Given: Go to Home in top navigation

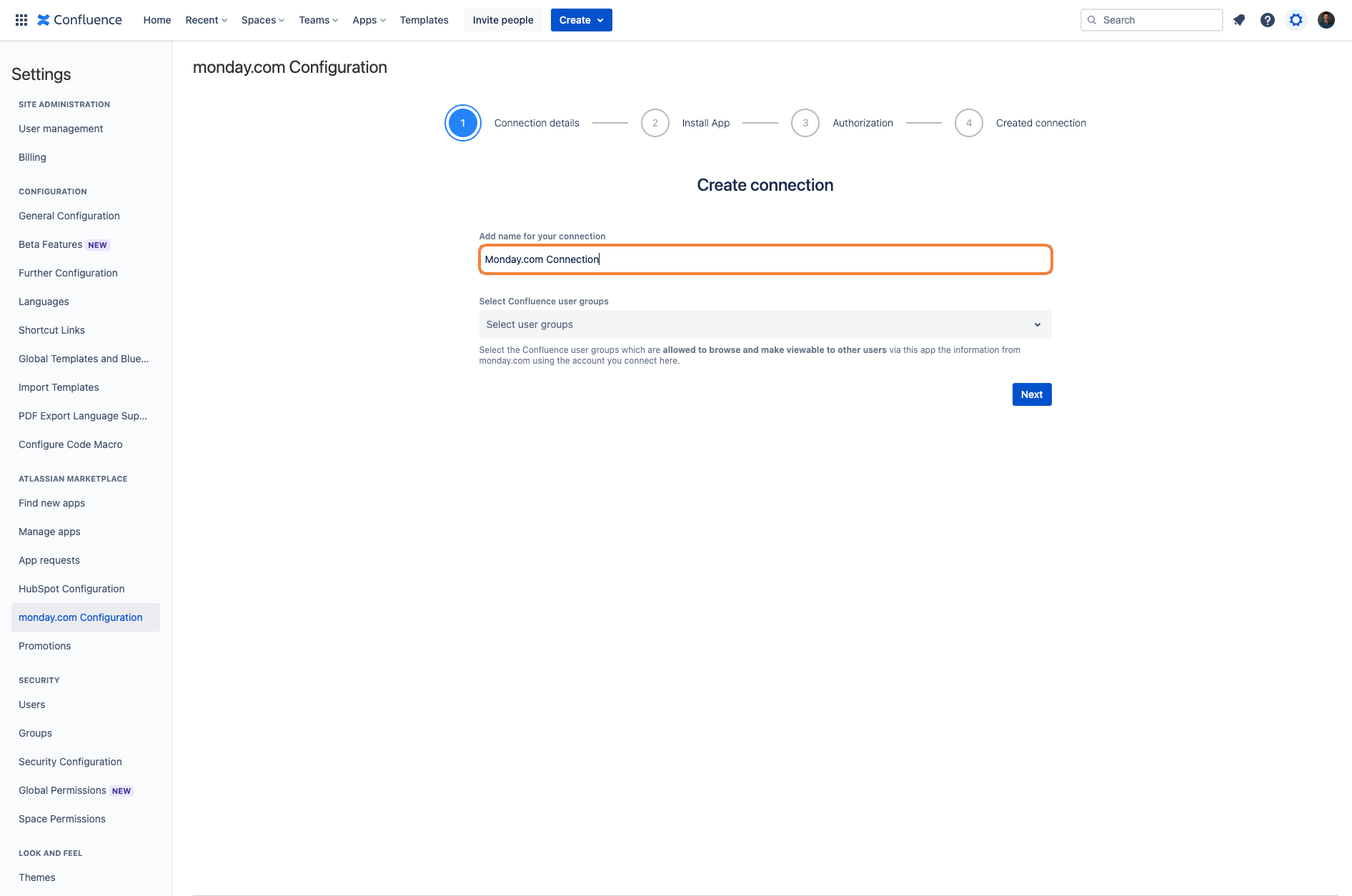Looking at the screenshot, I should (157, 20).
